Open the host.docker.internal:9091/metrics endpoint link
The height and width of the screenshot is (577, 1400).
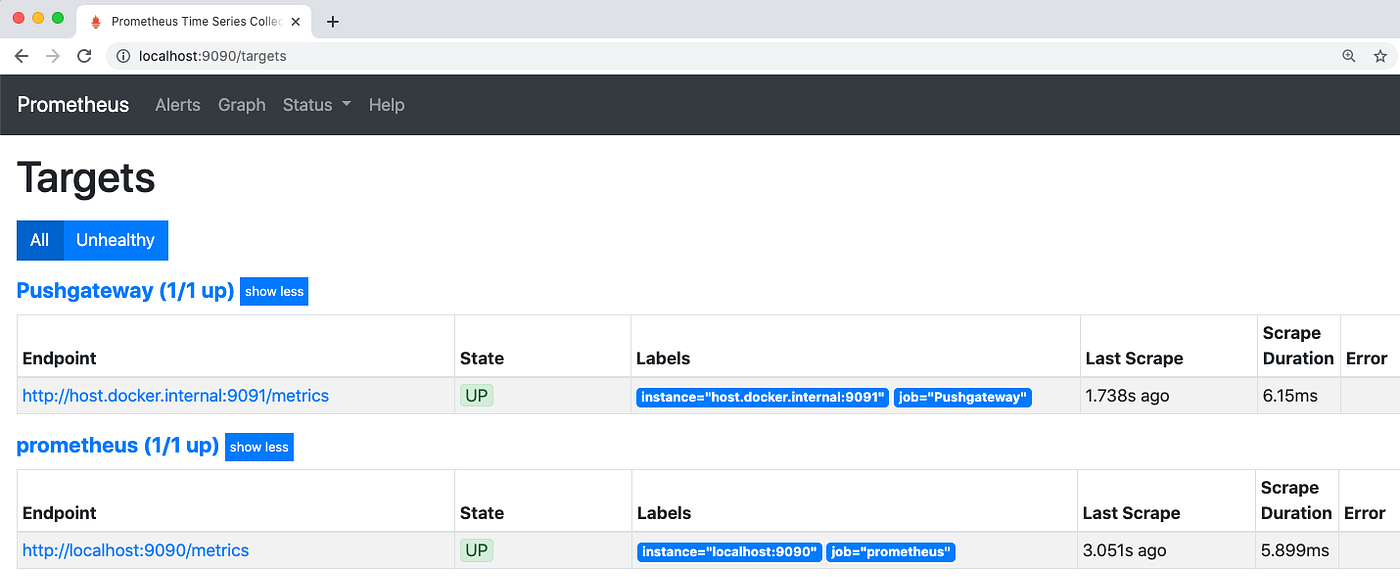point(176,396)
